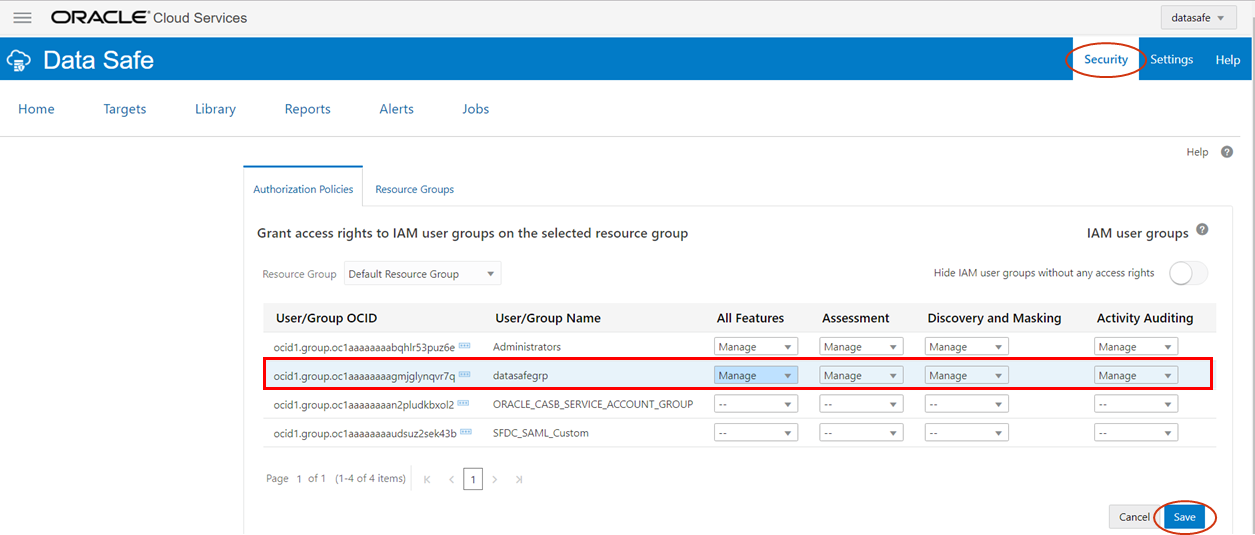
Task: Click the Assessment column header
Action: (855, 318)
